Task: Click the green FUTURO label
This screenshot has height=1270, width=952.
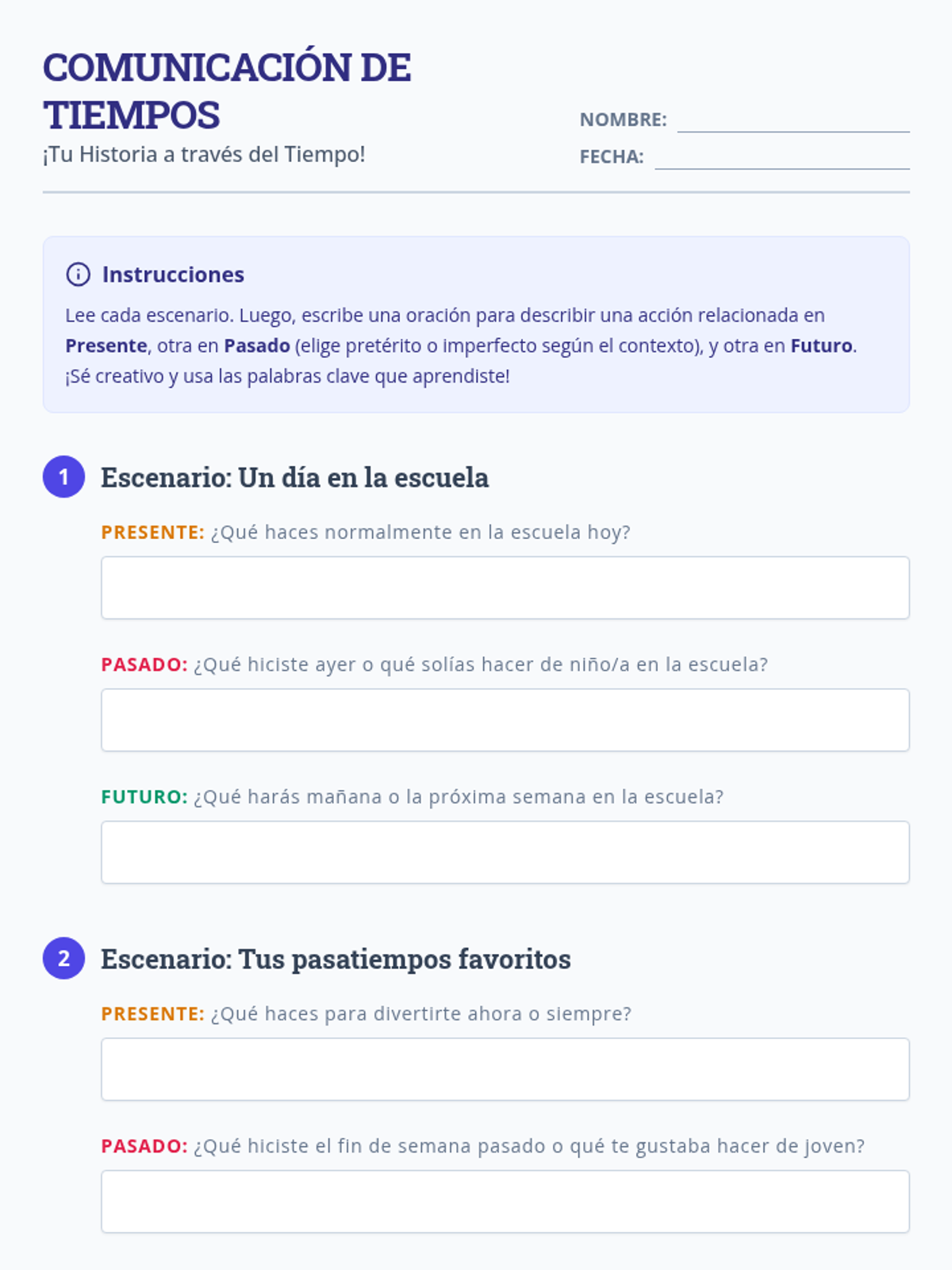Action: (144, 797)
